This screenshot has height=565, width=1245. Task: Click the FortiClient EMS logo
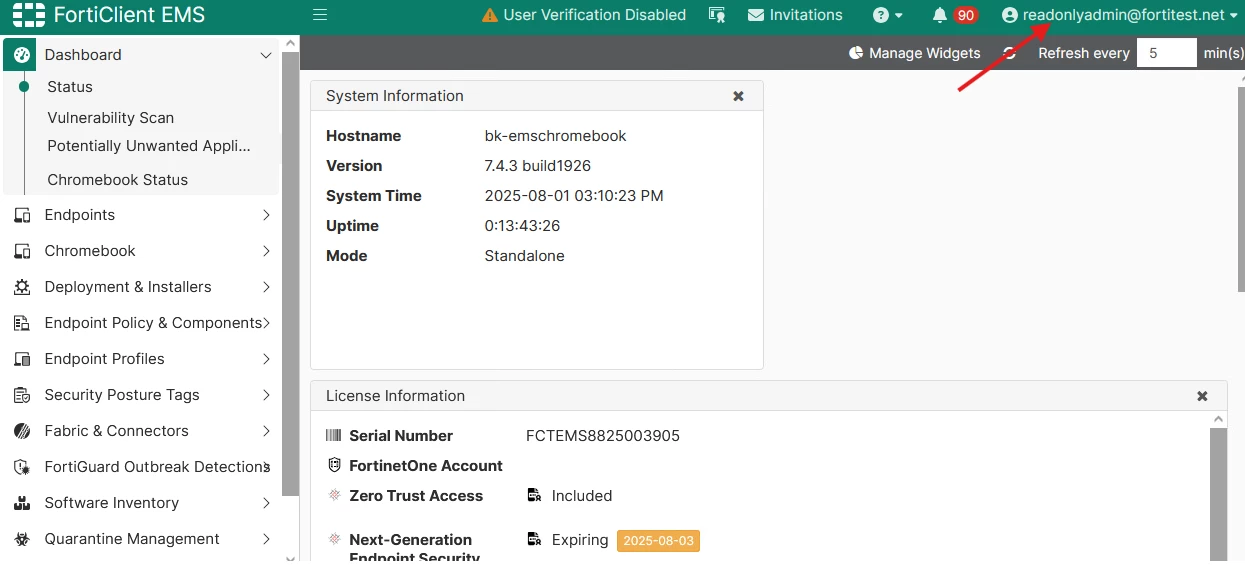coord(108,15)
